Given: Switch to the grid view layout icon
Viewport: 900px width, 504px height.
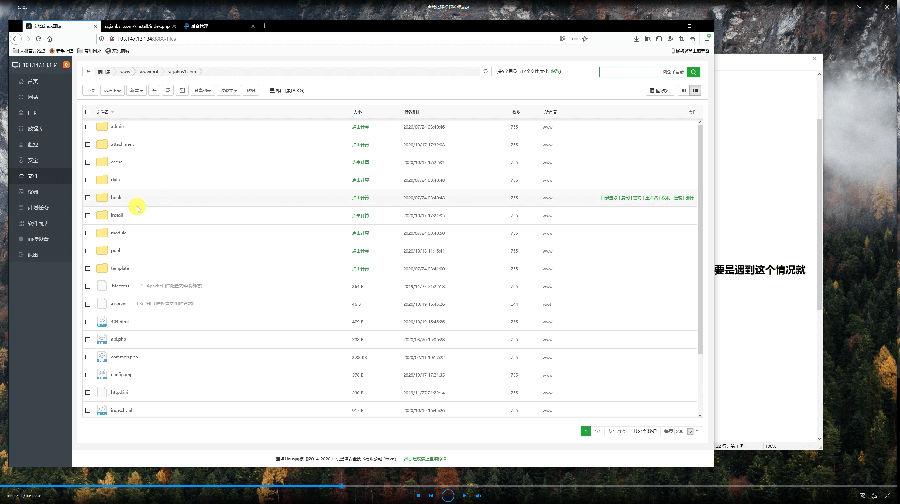Looking at the screenshot, I should click(x=684, y=90).
